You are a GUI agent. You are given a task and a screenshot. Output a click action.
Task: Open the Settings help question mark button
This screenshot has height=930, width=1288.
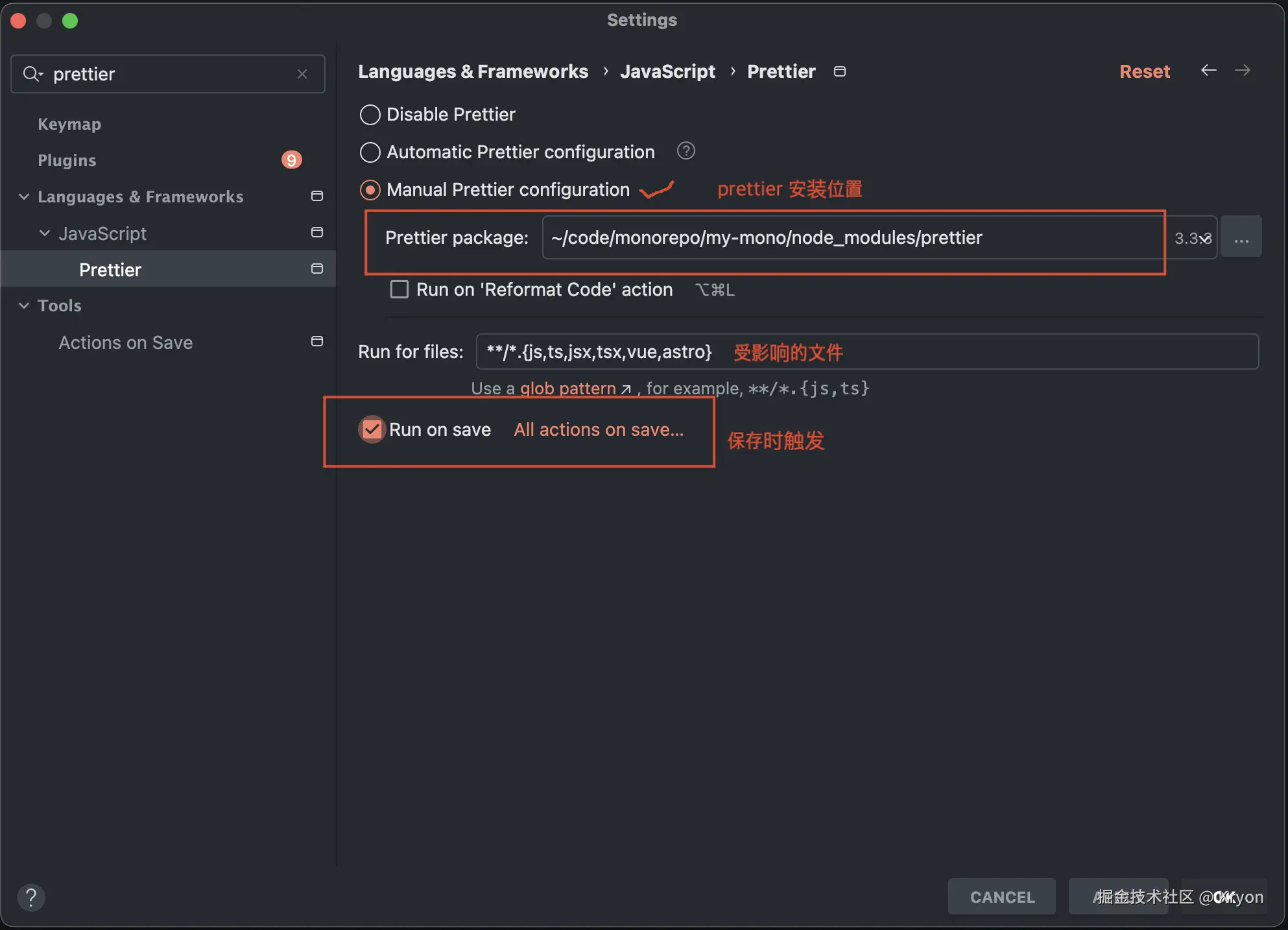tap(30, 898)
